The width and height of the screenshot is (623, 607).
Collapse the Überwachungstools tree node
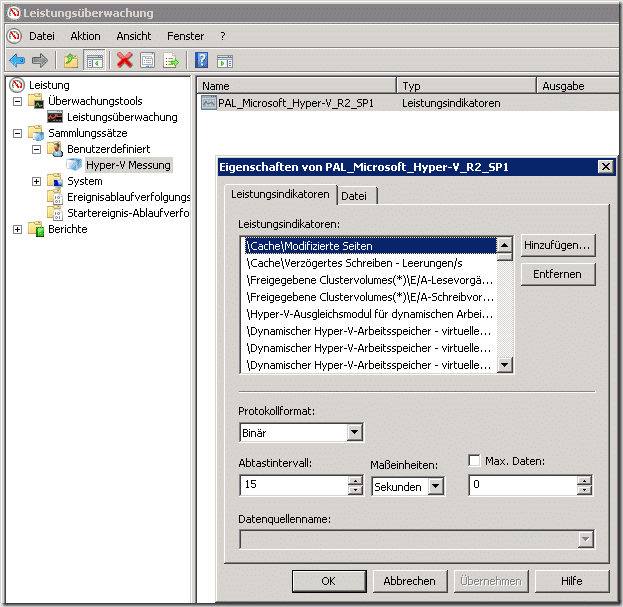tap(17, 101)
